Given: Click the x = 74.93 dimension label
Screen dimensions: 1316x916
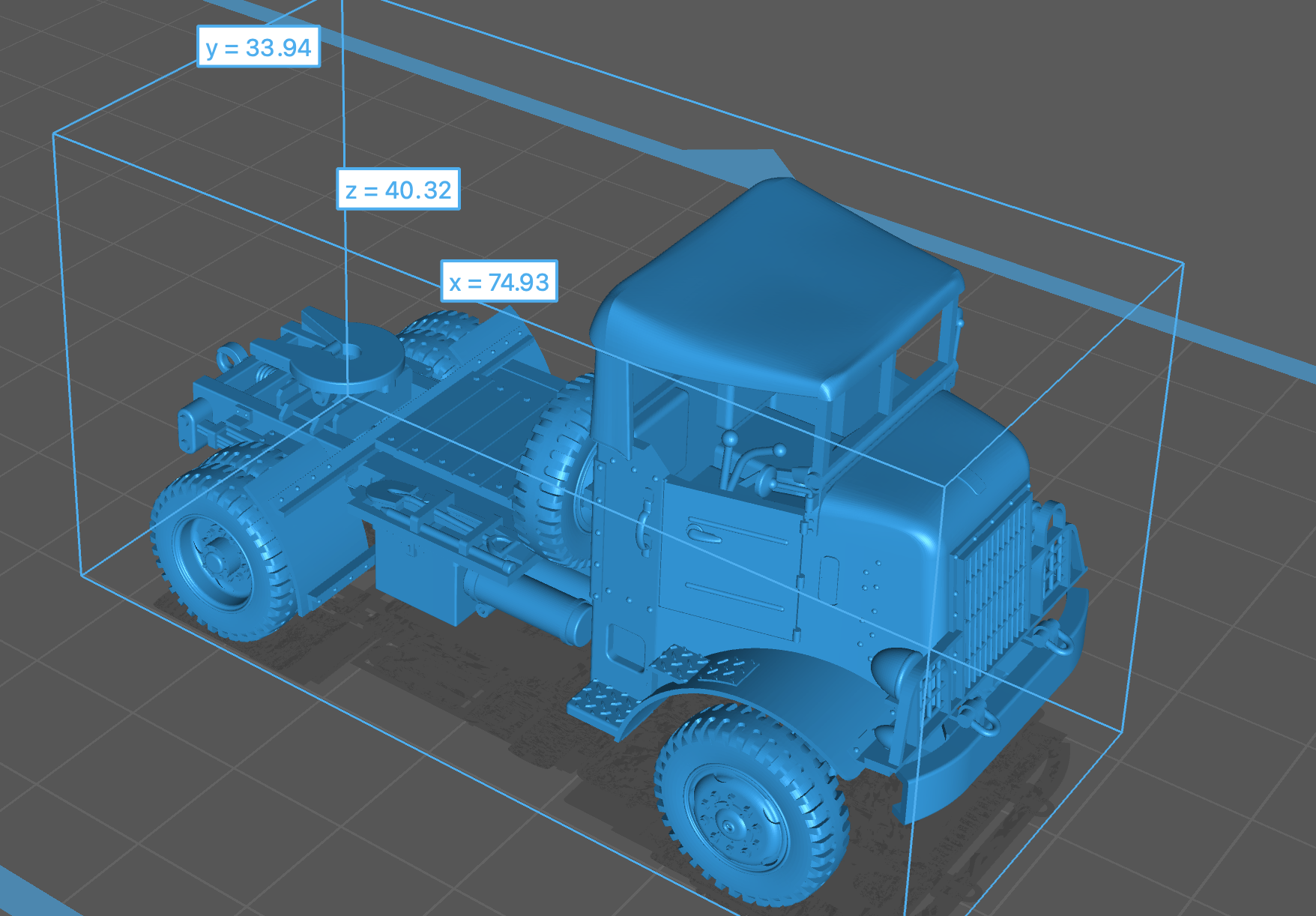Looking at the screenshot, I should point(499,282).
